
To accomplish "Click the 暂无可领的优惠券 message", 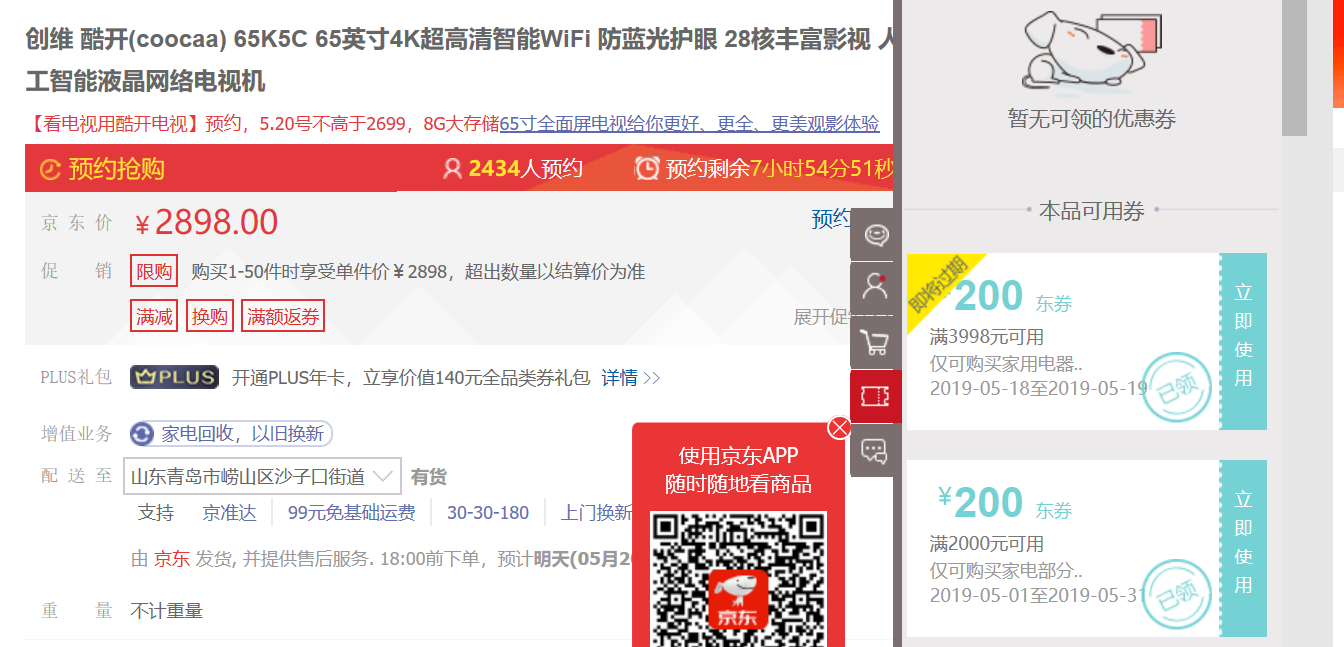I will (x=1092, y=119).
